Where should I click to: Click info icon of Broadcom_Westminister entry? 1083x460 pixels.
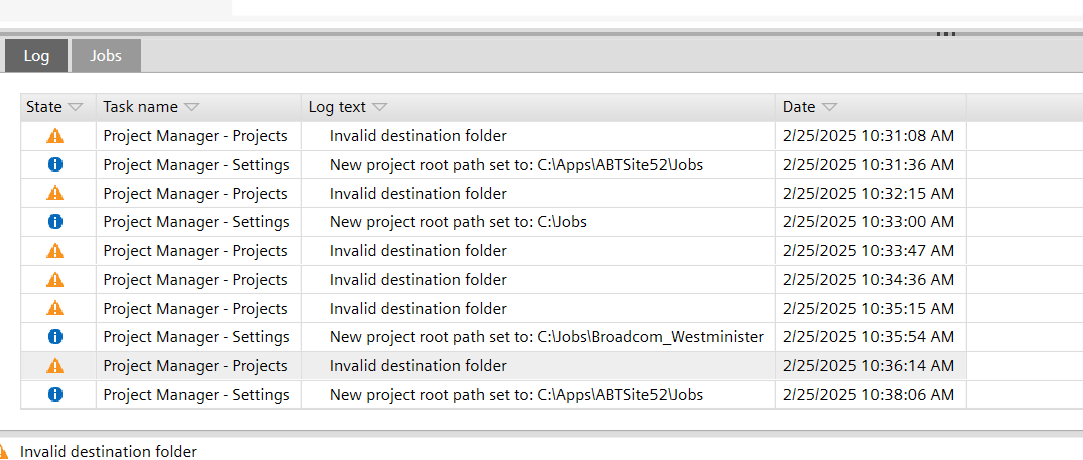[55, 337]
